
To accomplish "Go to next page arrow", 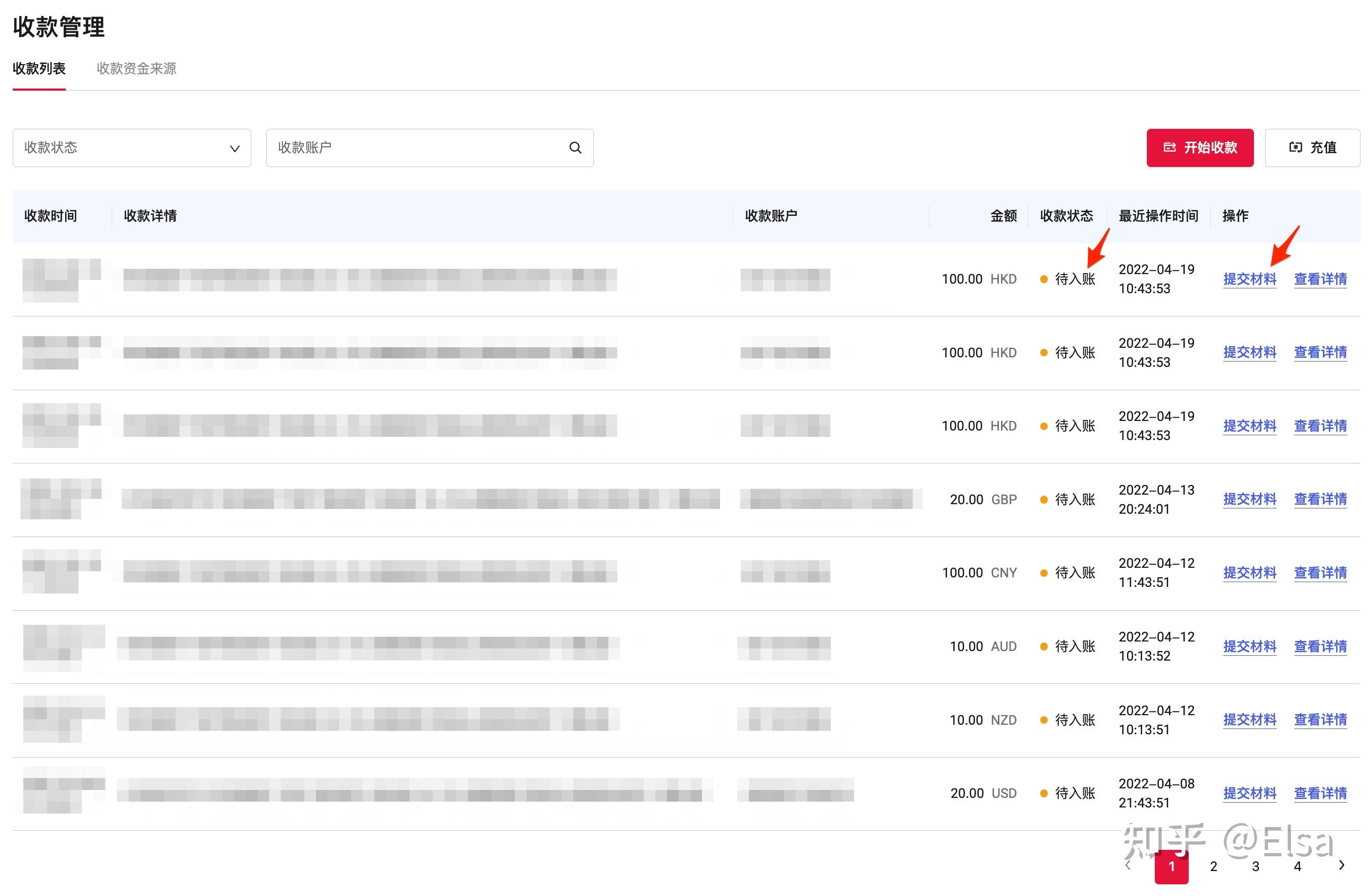I will click(1341, 866).
